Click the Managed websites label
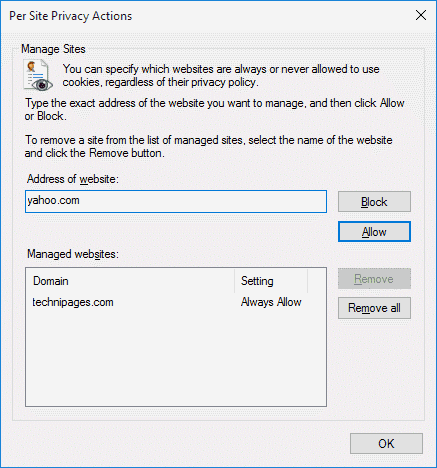437x468 pixels. (73, 254)
